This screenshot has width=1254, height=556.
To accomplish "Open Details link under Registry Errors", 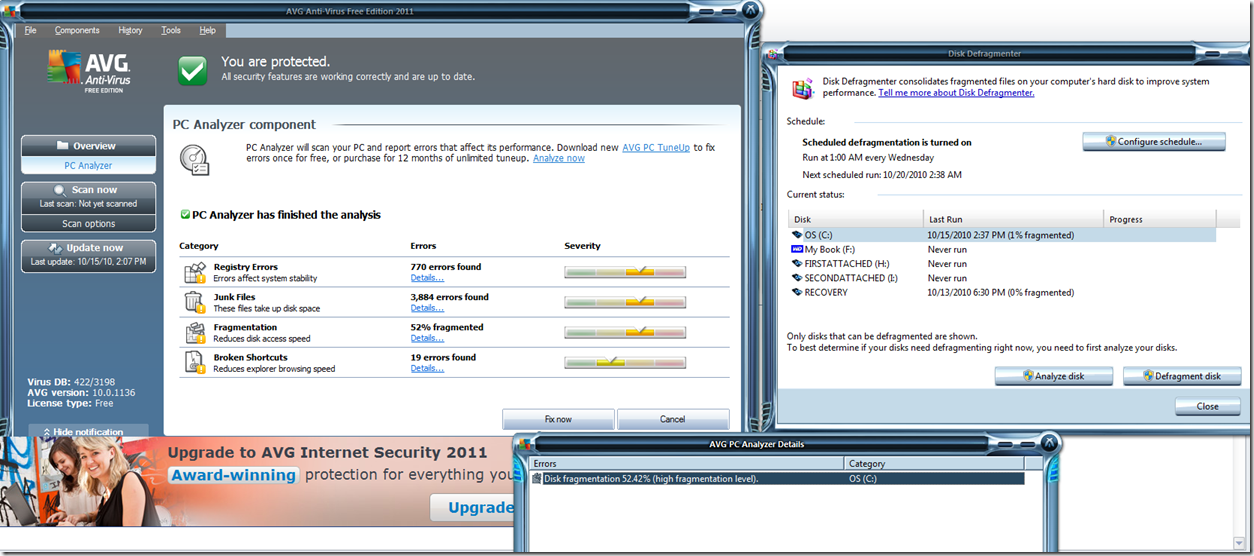I will click(x=427, y=278).
